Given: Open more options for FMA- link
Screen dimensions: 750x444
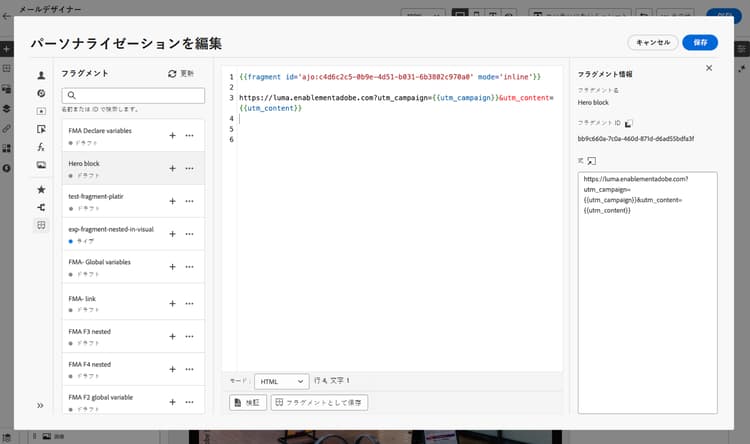Looking at the screenshot, I should tap(189, 303).
